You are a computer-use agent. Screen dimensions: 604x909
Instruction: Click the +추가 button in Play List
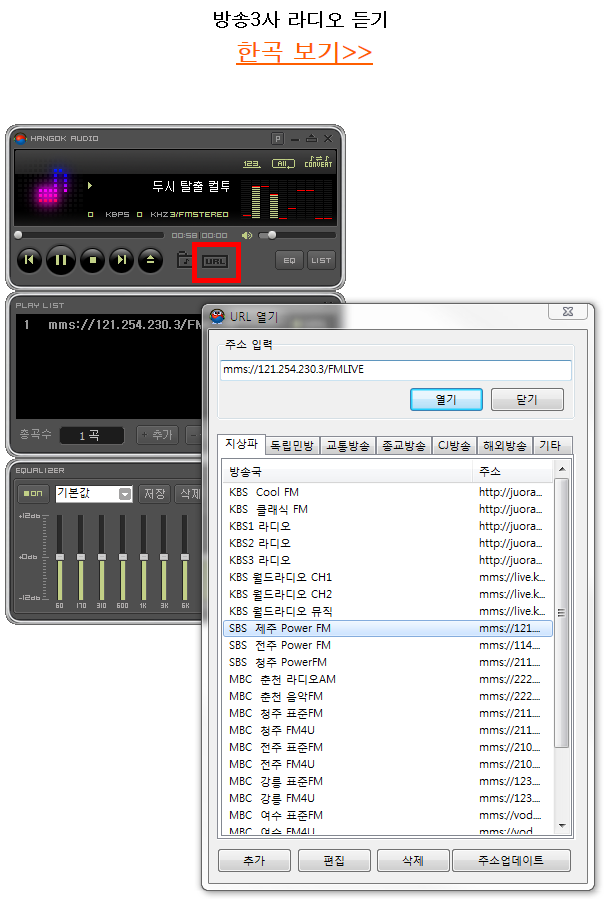pyautogui.click(x=158, y=435)
